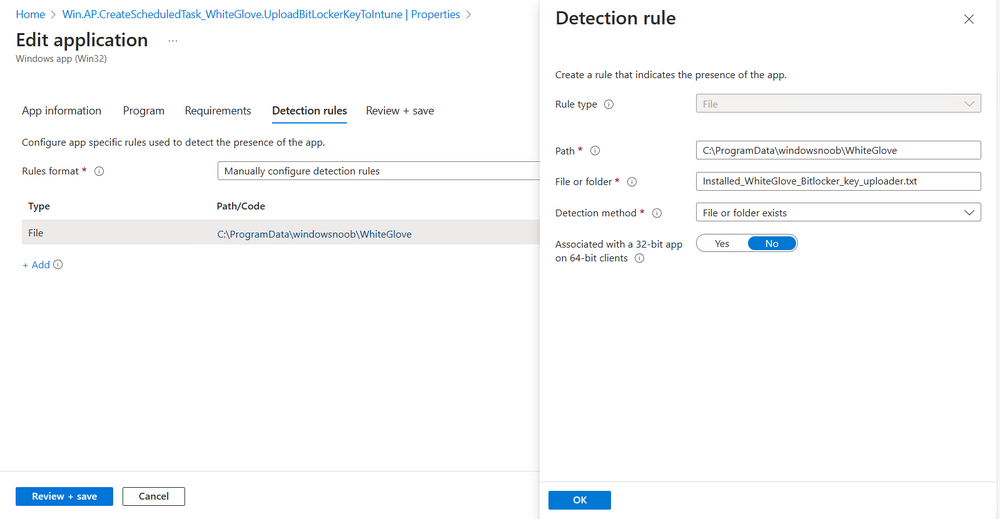Open the Detection method dropdown
Screen dimensions: 1000x519
pos(838,212)
